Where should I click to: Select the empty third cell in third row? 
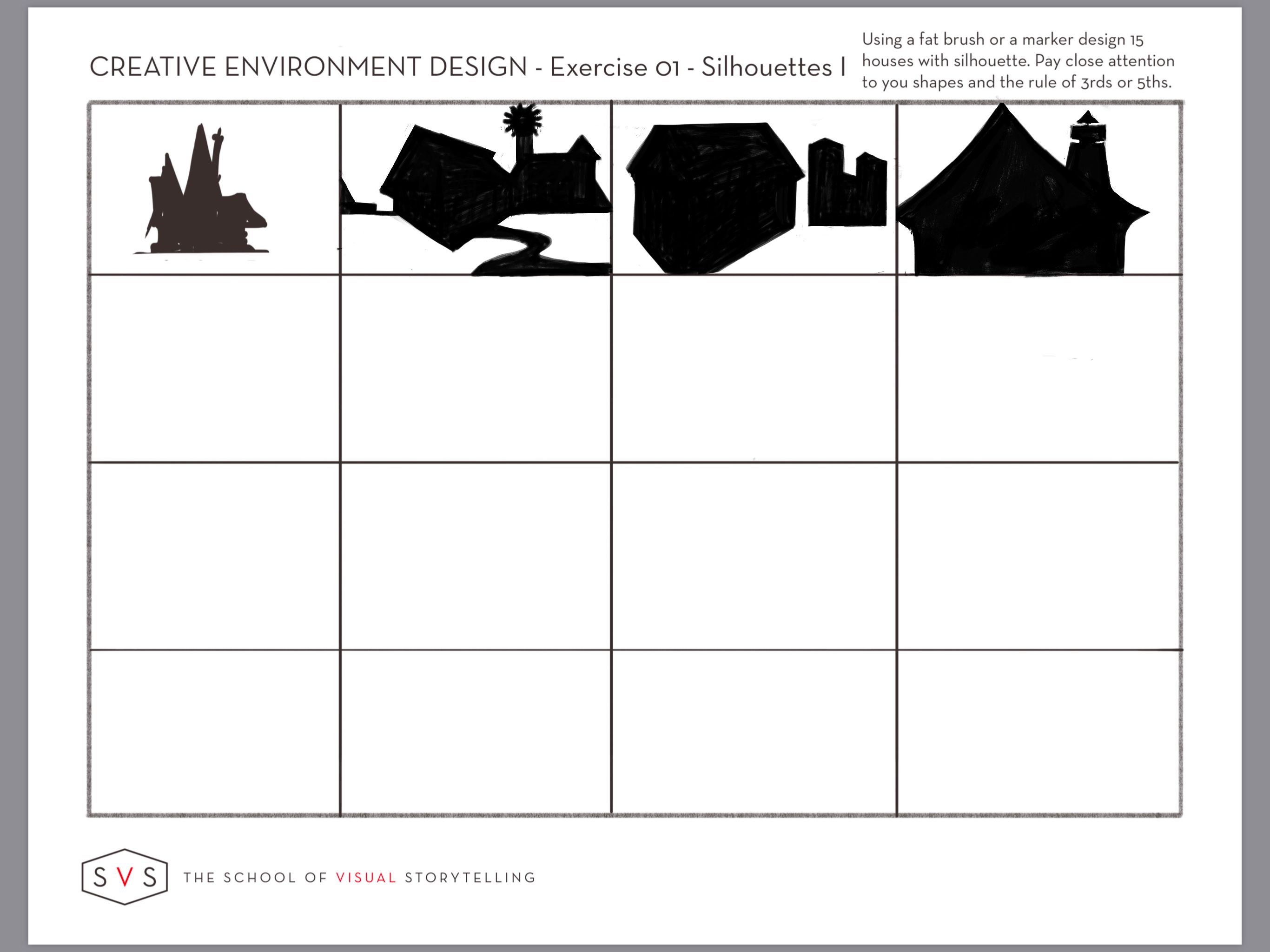coord(753,556)
